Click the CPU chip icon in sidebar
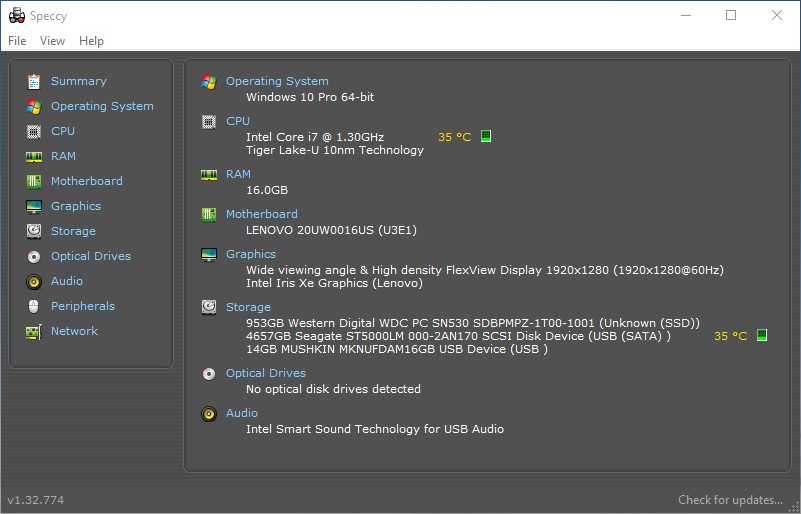 [34, 132]
